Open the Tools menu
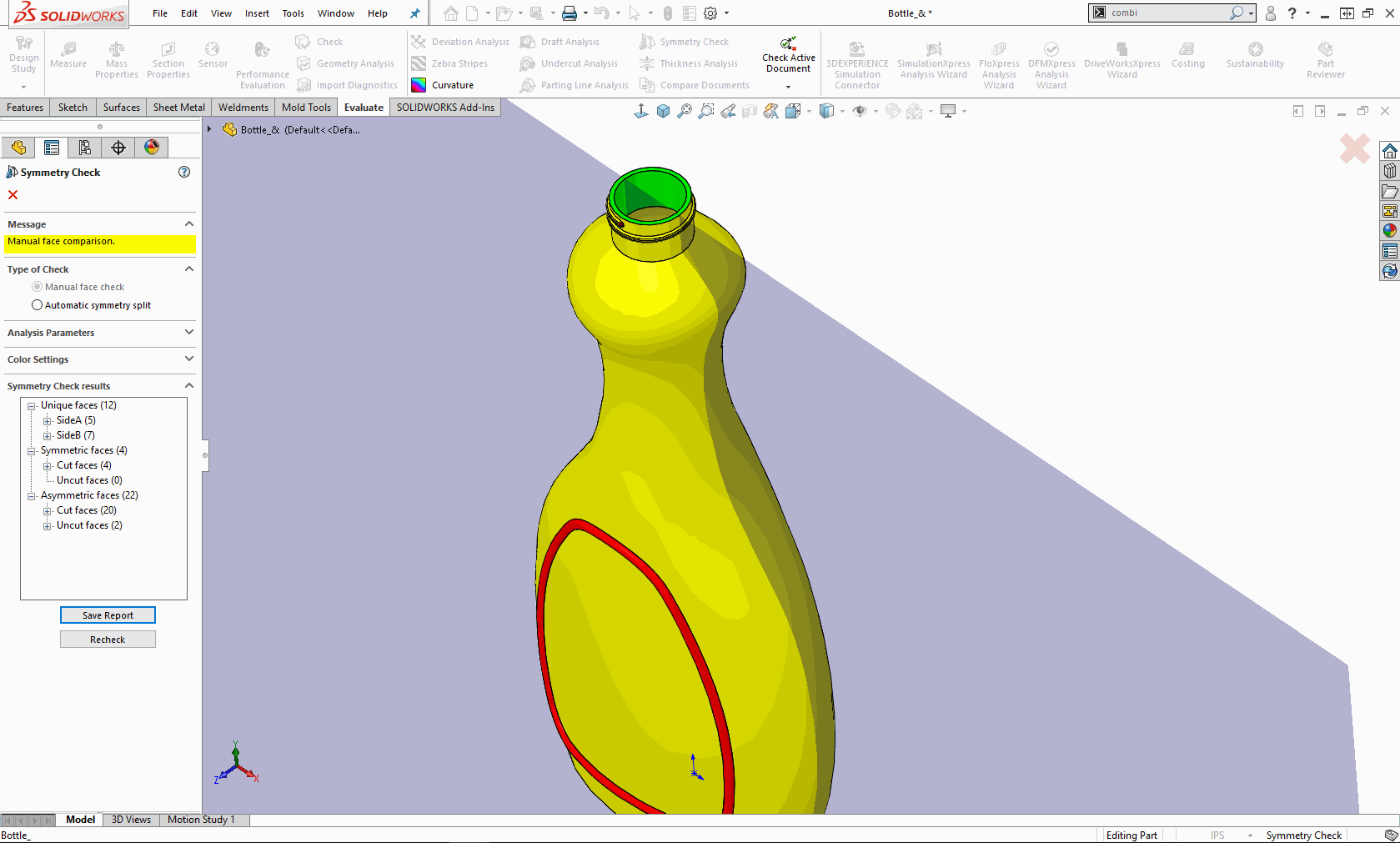 [x=293, y=13]
